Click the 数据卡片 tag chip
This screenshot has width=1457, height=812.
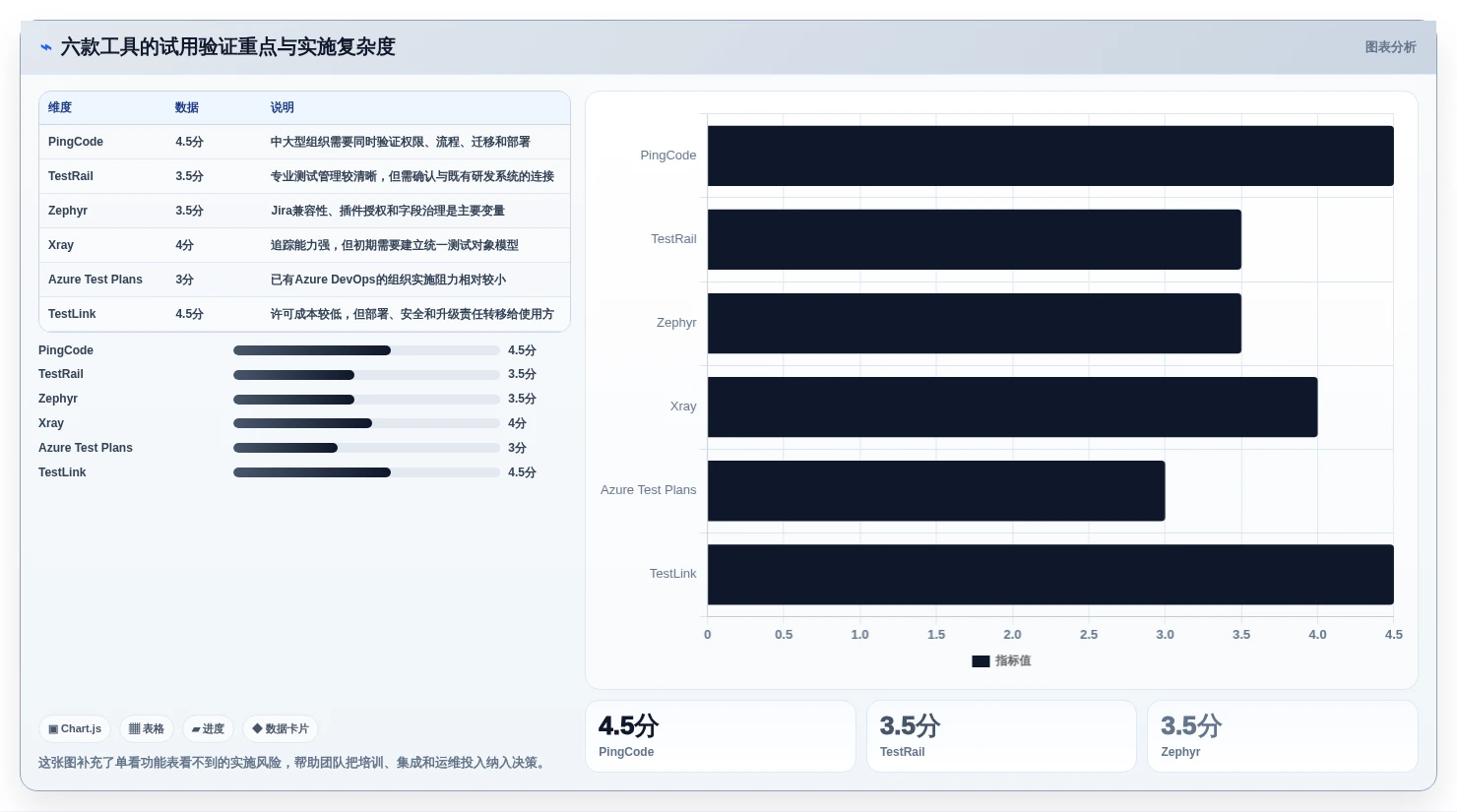281,729
